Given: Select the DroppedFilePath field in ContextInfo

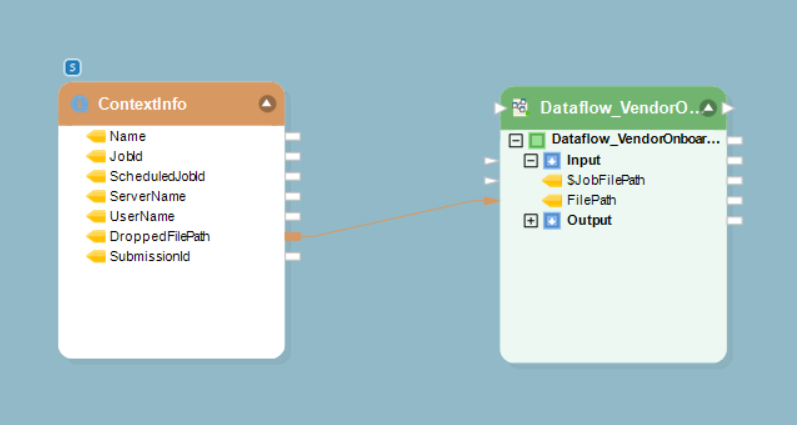Looking at the screenshot, I should 159,236.
